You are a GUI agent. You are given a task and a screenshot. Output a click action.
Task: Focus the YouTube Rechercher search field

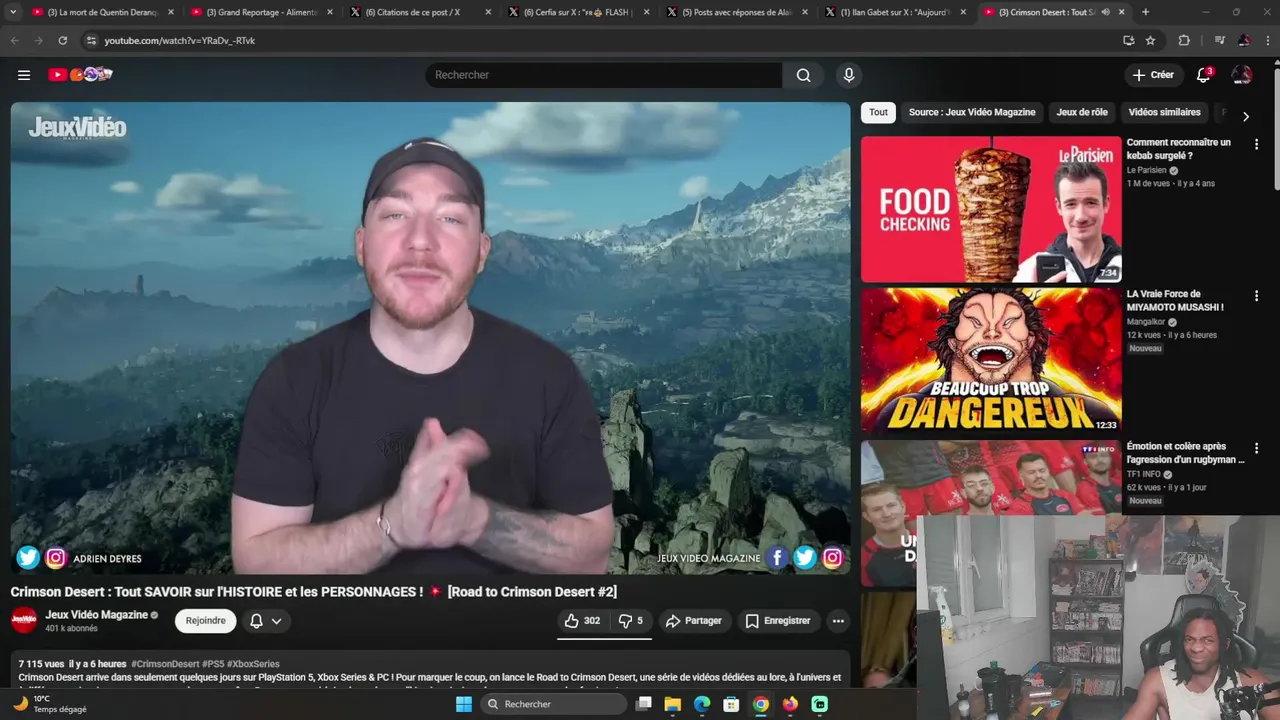pos(604,75)
